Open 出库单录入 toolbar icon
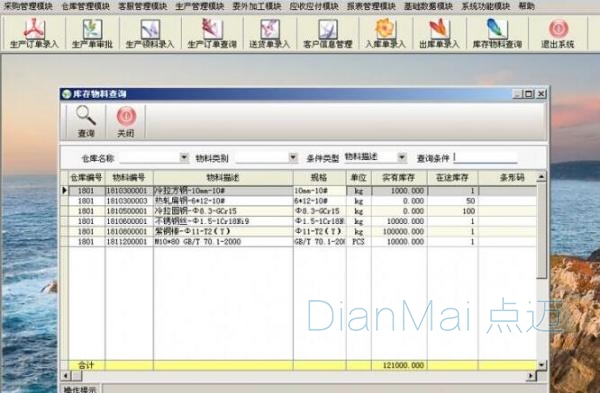 pyautogui.click(x=439, y=33)
